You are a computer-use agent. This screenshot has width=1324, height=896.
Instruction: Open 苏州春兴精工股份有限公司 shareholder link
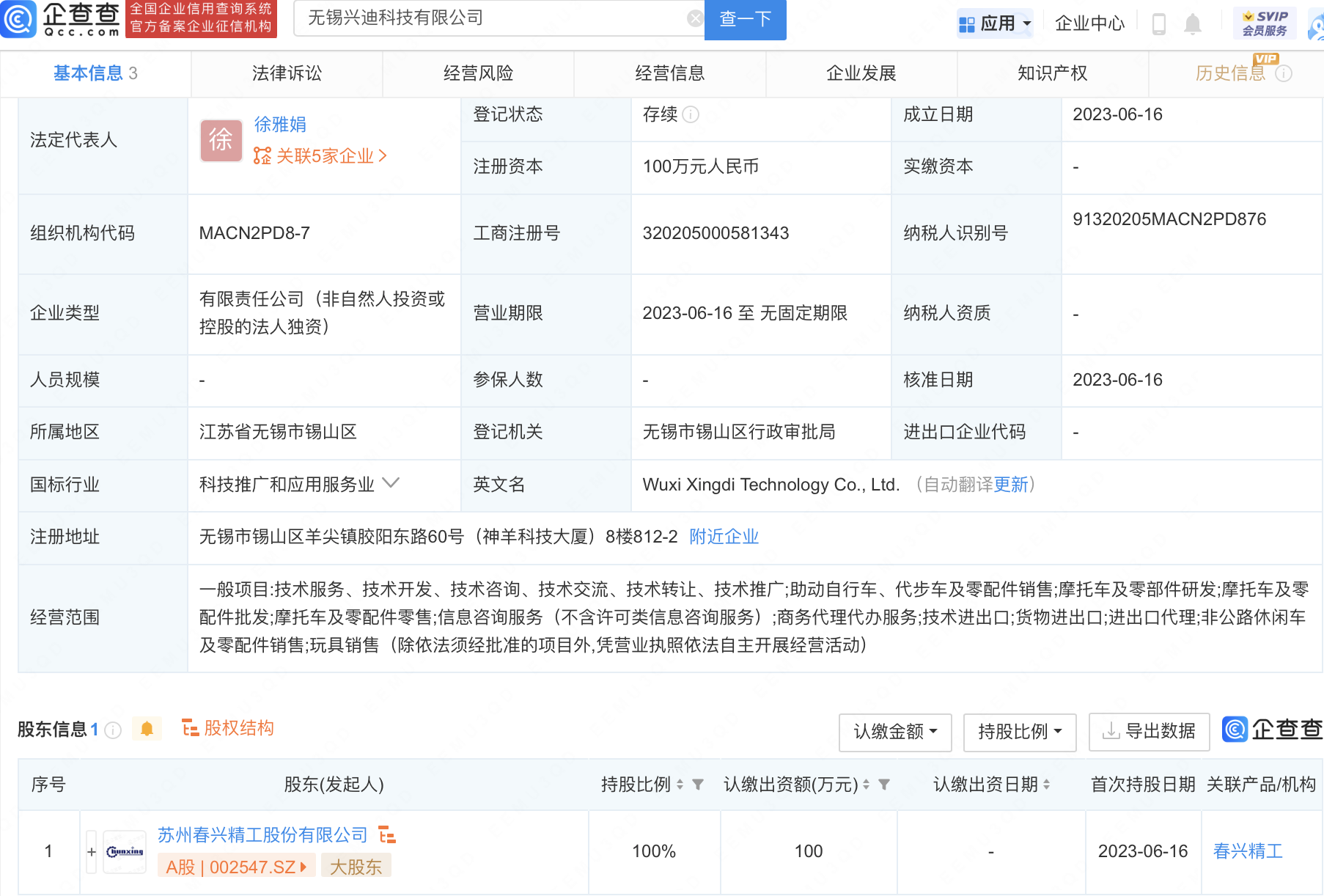coord(260,834)
